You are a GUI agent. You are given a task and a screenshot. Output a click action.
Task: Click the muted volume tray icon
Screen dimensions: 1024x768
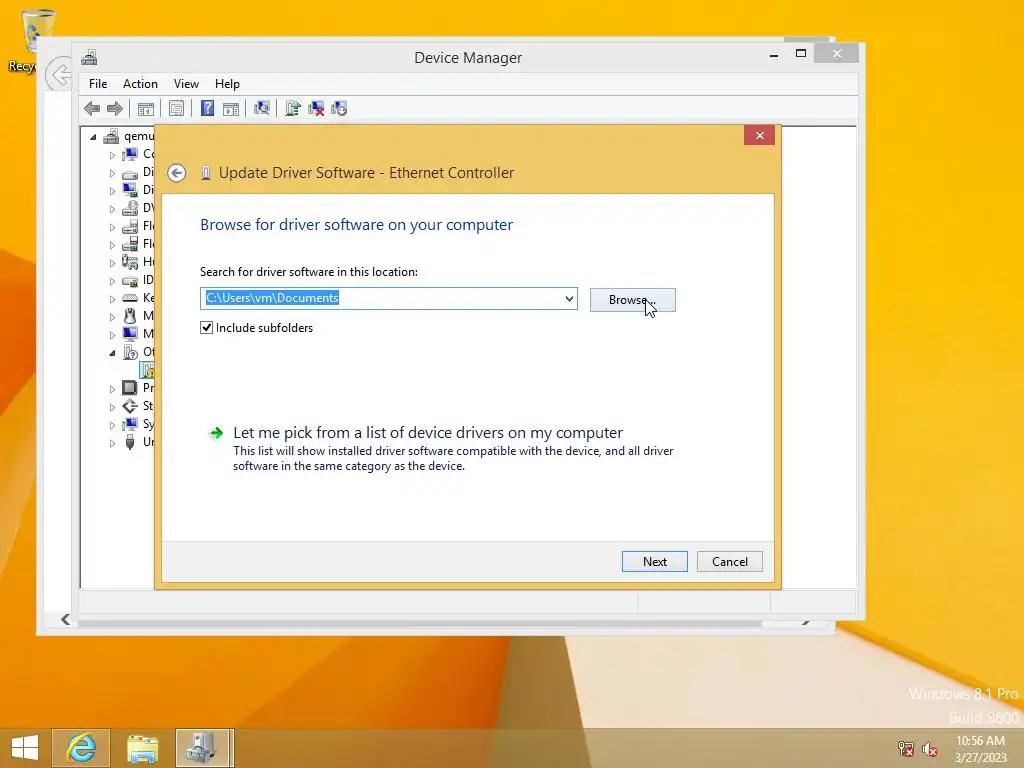pos(930,749)
